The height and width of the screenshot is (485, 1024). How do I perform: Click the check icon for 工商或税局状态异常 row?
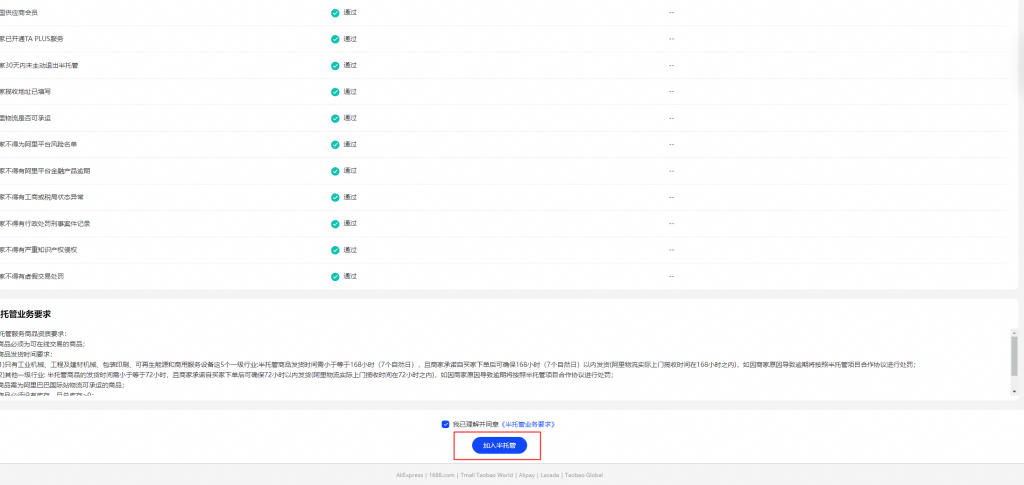[x=335, y=197]
